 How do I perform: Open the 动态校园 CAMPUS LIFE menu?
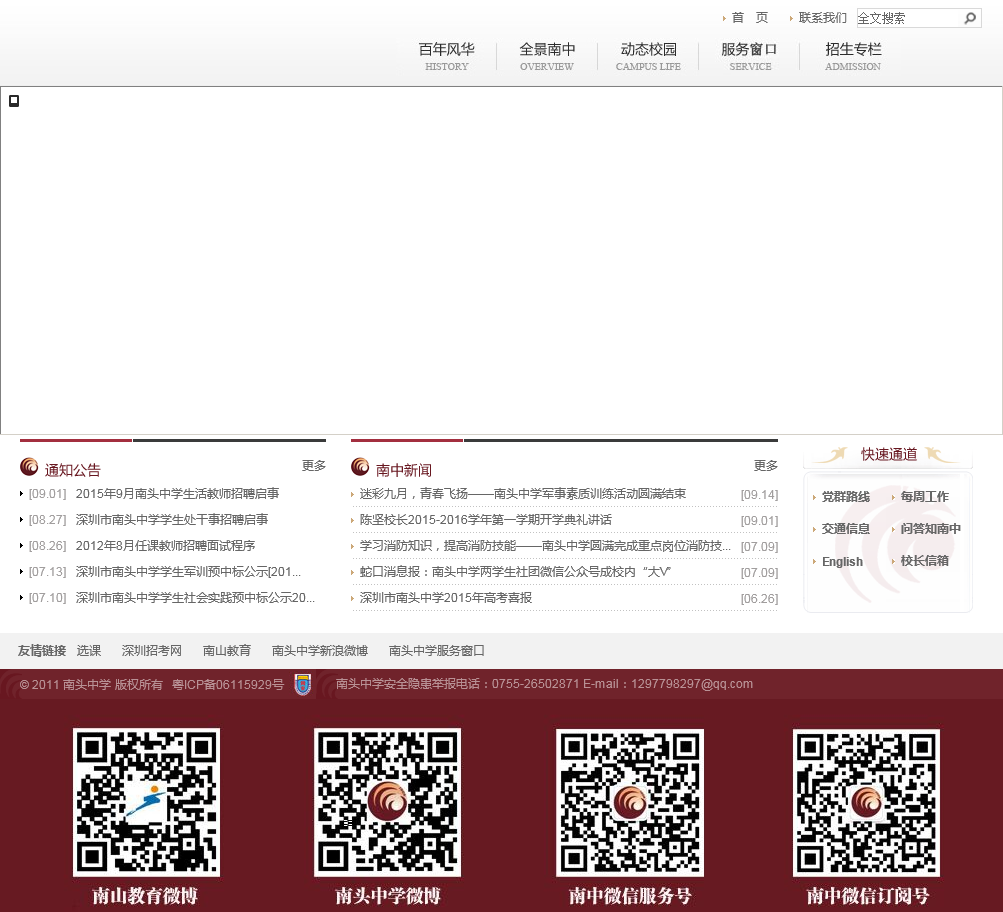[648, 56]
